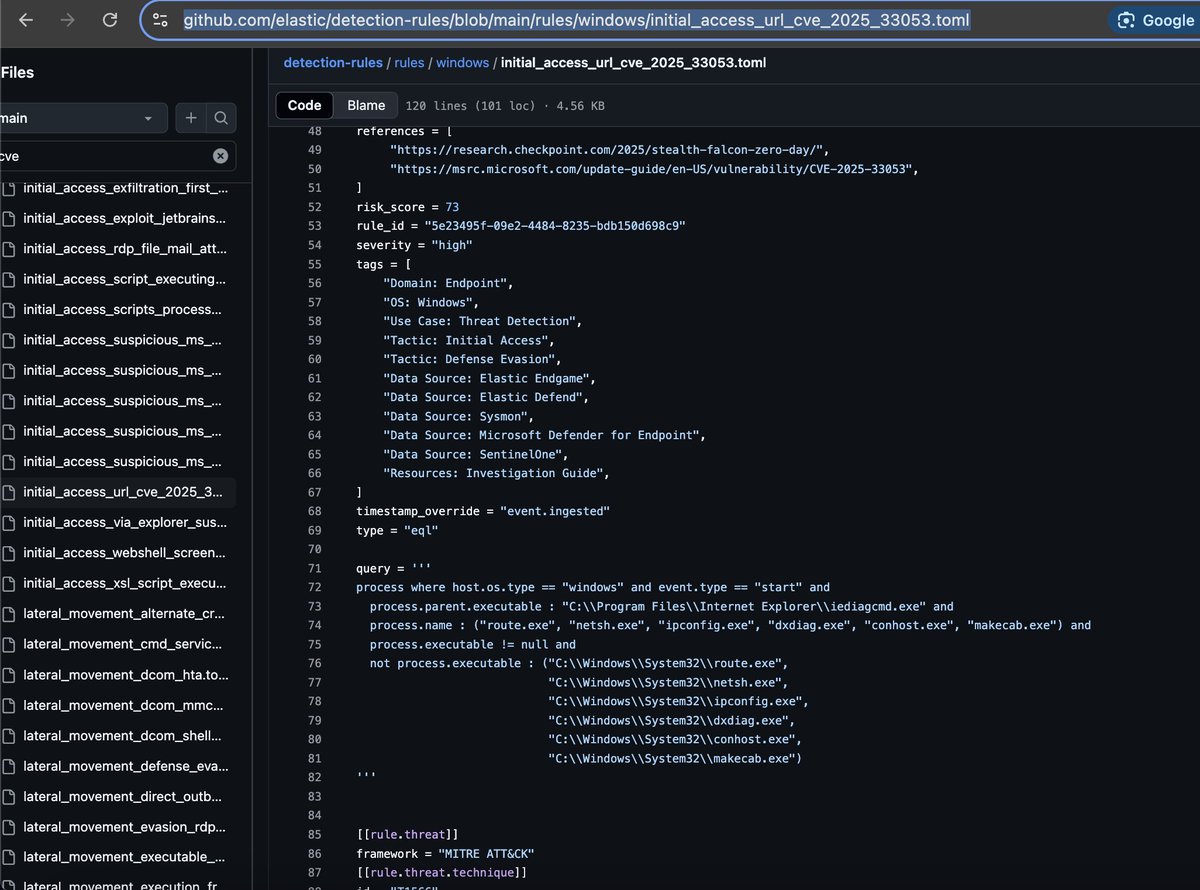Click the plus icon to add a file
The image size is (1200, 890).
(x=191, y=118)
